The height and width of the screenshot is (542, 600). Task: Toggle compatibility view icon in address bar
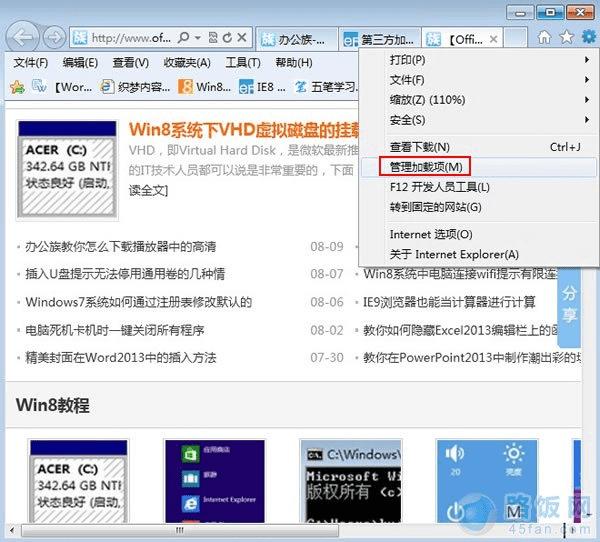(213, 38)
